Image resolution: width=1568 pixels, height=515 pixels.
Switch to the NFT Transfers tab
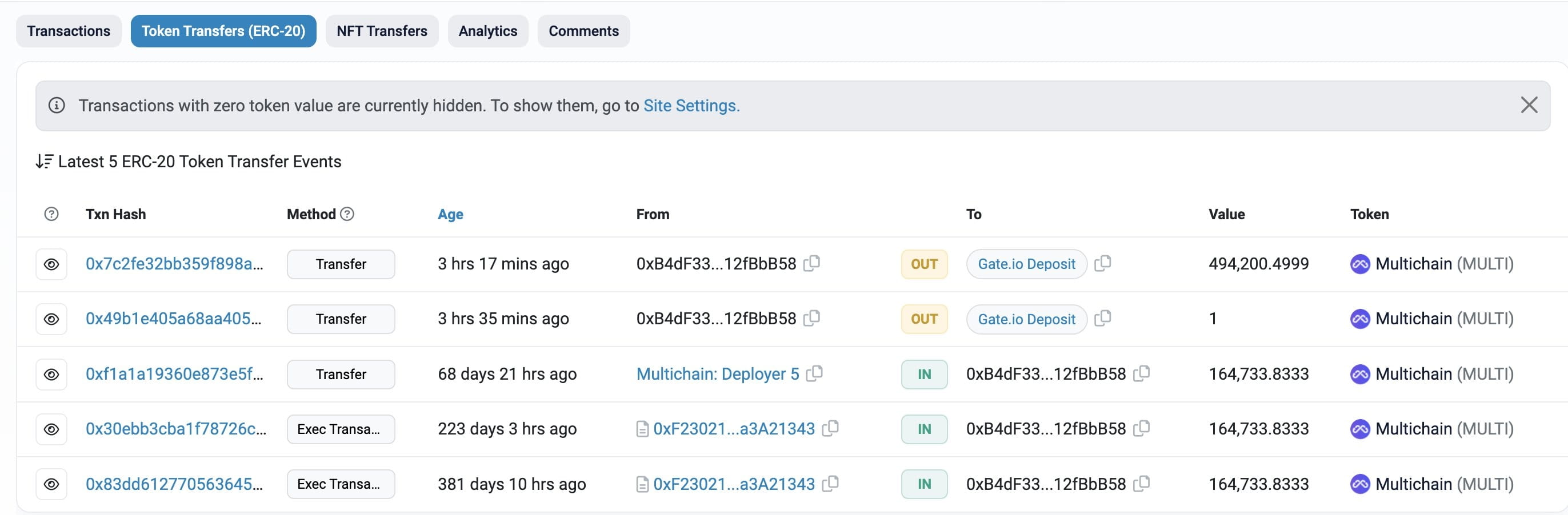(382, 31)
